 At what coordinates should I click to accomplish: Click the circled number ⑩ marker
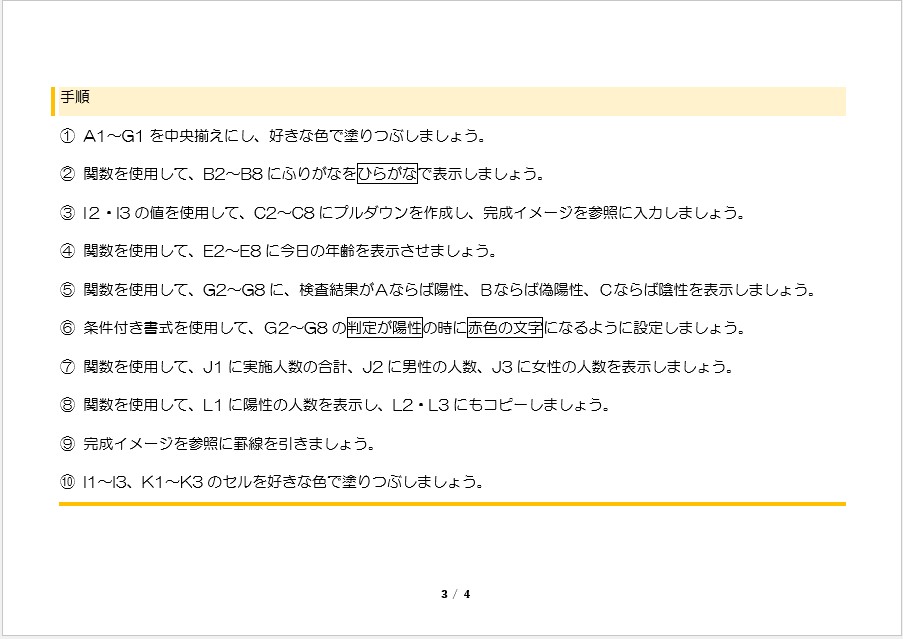(x=67, y=482)
